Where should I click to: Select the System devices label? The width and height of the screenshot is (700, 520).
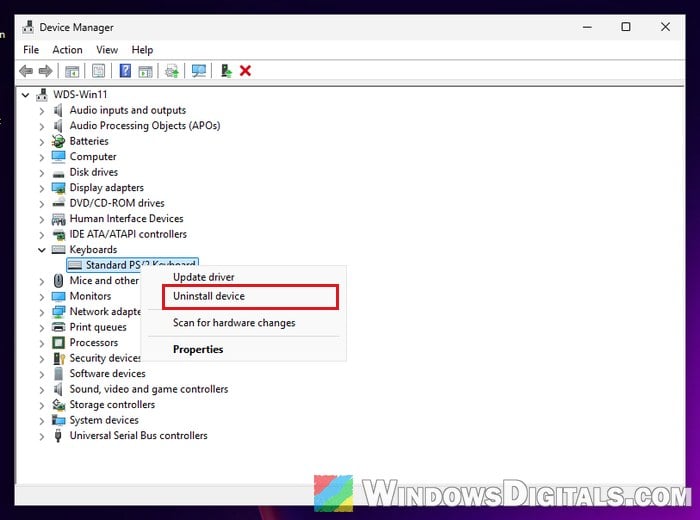104,420
